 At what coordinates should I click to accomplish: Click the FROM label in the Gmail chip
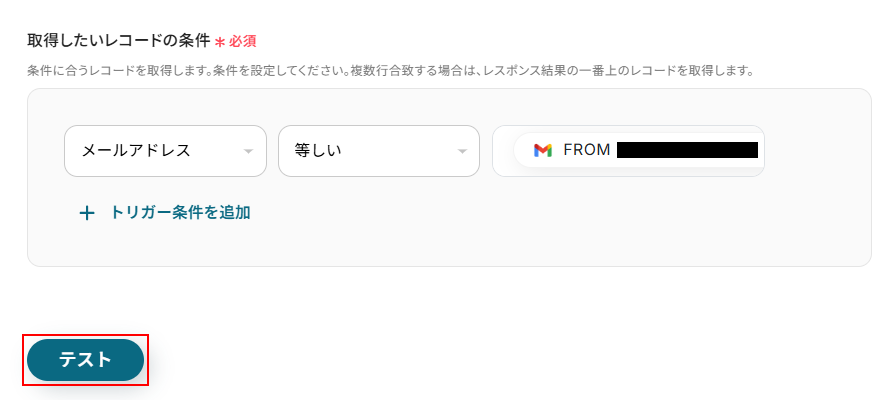[587, 151]
